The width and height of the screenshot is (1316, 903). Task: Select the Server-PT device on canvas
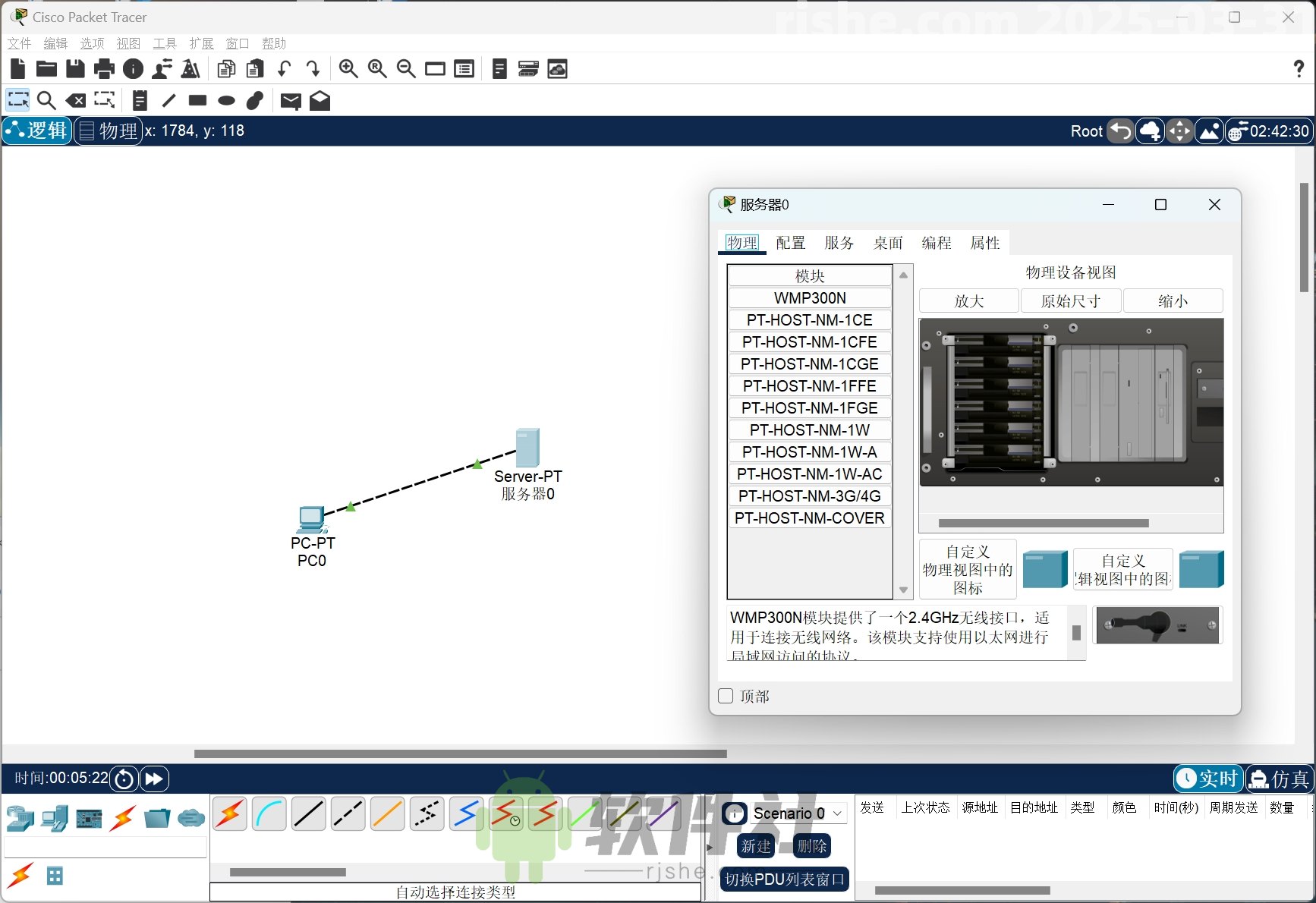(527, 448)
